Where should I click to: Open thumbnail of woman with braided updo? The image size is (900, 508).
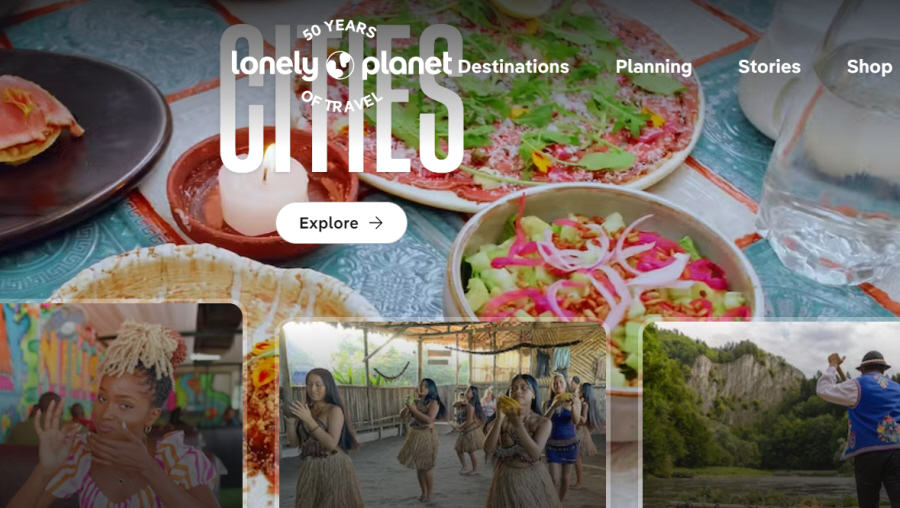tap(121, 405)
